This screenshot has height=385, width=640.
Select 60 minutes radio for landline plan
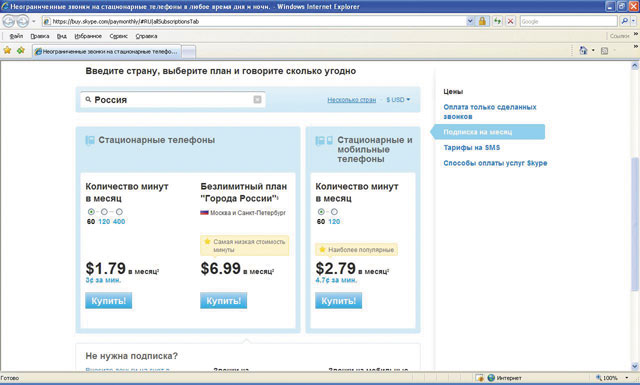coord(91,211)
